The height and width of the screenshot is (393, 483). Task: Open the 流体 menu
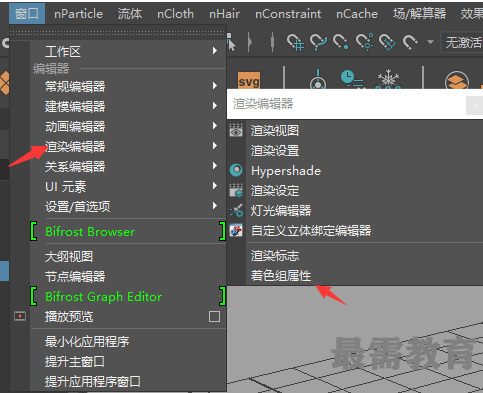130,14
